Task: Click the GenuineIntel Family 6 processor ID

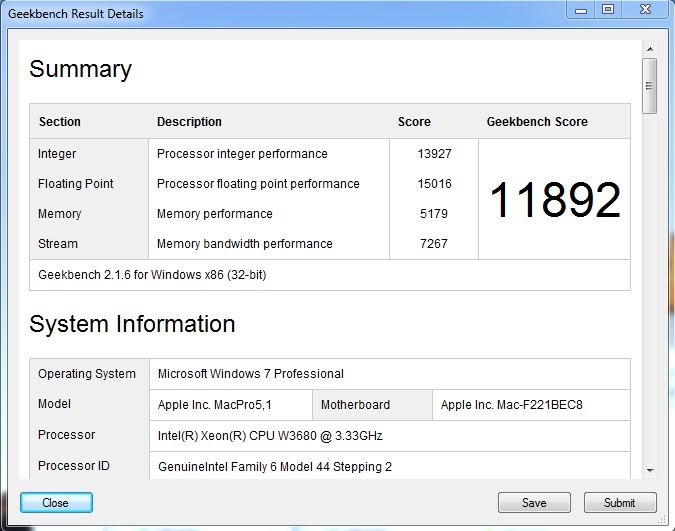Action: point(275,467)
